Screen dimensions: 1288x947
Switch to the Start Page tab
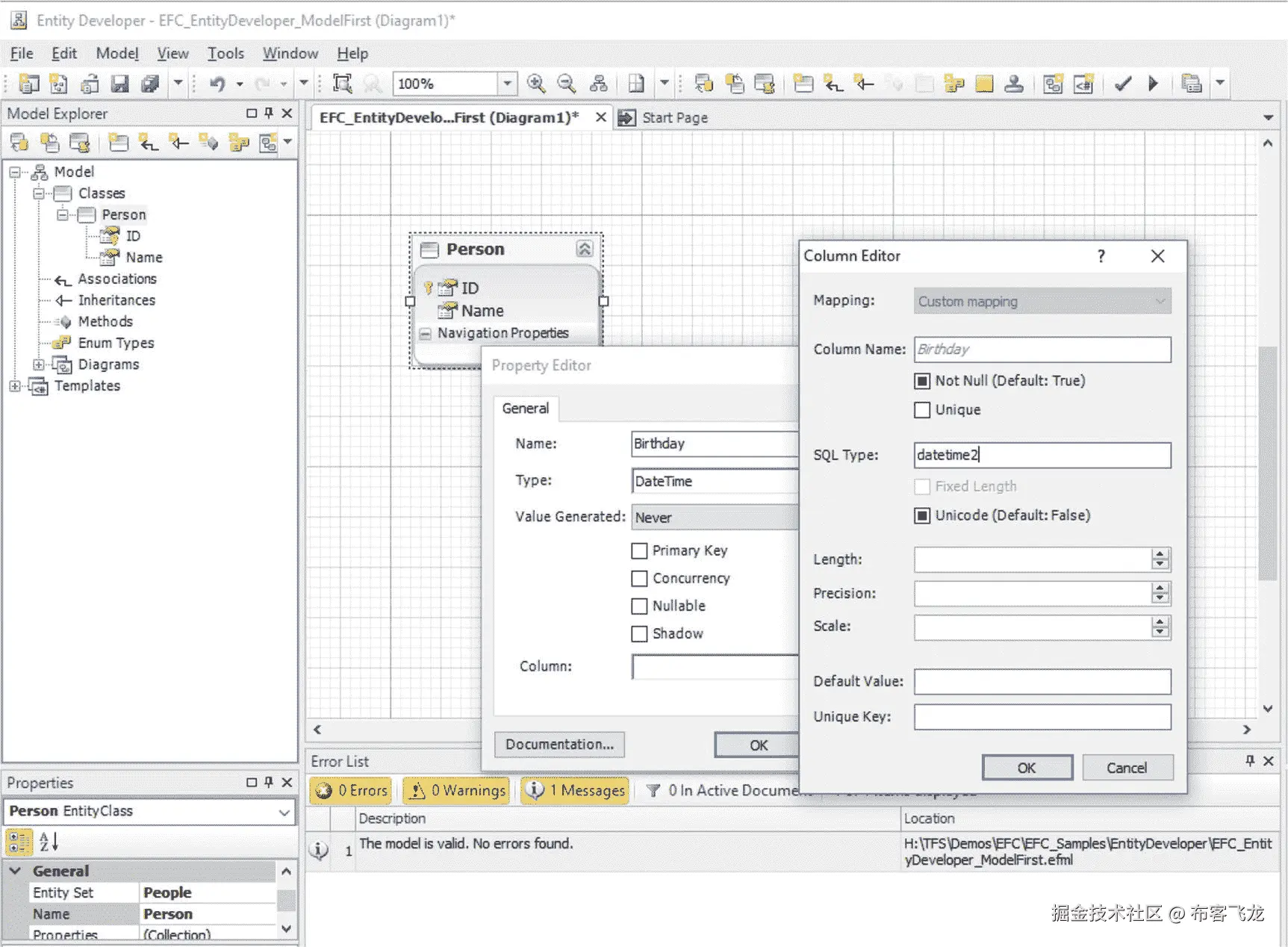coord(665,118)
